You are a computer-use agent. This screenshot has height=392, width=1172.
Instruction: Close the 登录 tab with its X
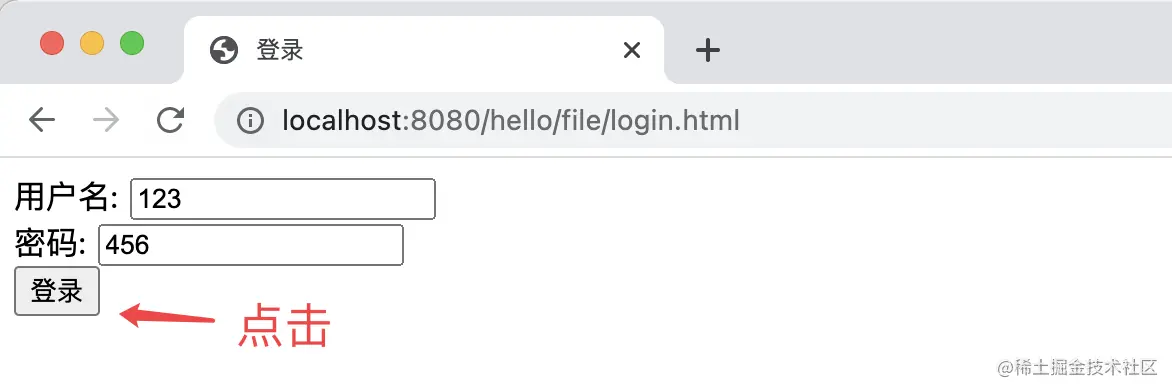(x=632, y=51)
